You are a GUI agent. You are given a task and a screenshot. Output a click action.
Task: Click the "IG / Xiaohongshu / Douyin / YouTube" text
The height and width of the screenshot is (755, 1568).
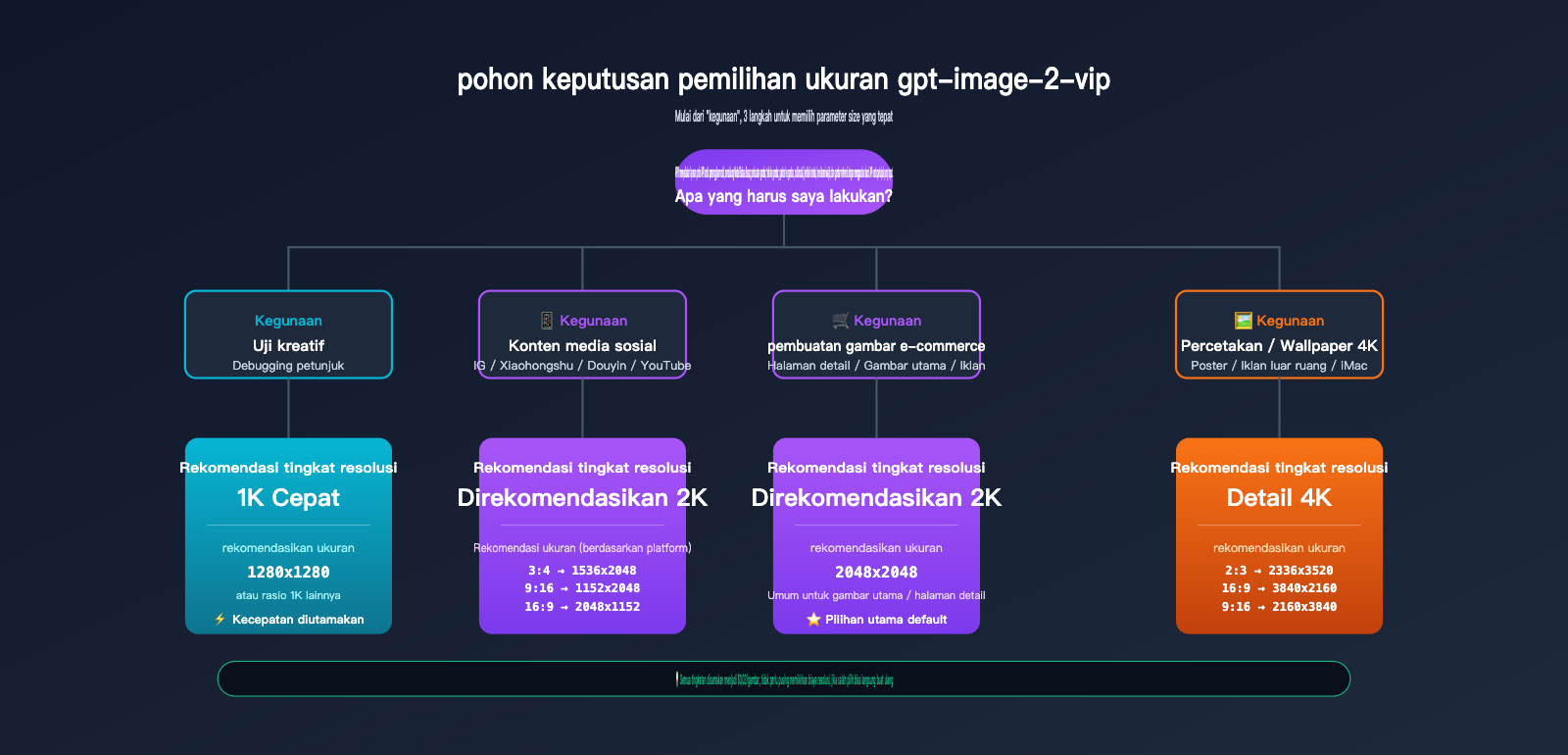[582, 366]
